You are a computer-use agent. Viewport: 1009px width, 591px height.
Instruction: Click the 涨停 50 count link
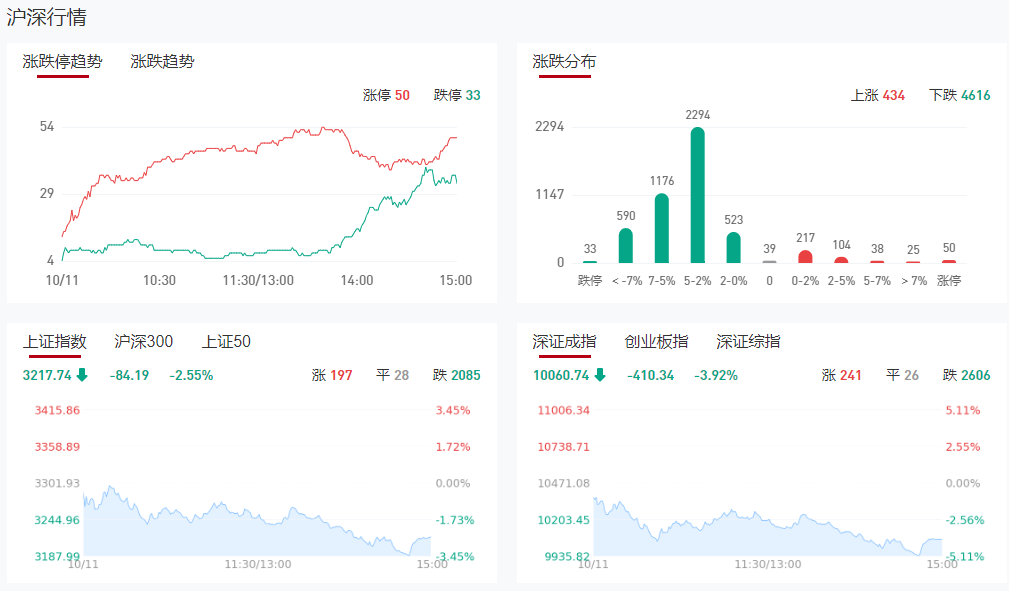(x=386, y=96)
